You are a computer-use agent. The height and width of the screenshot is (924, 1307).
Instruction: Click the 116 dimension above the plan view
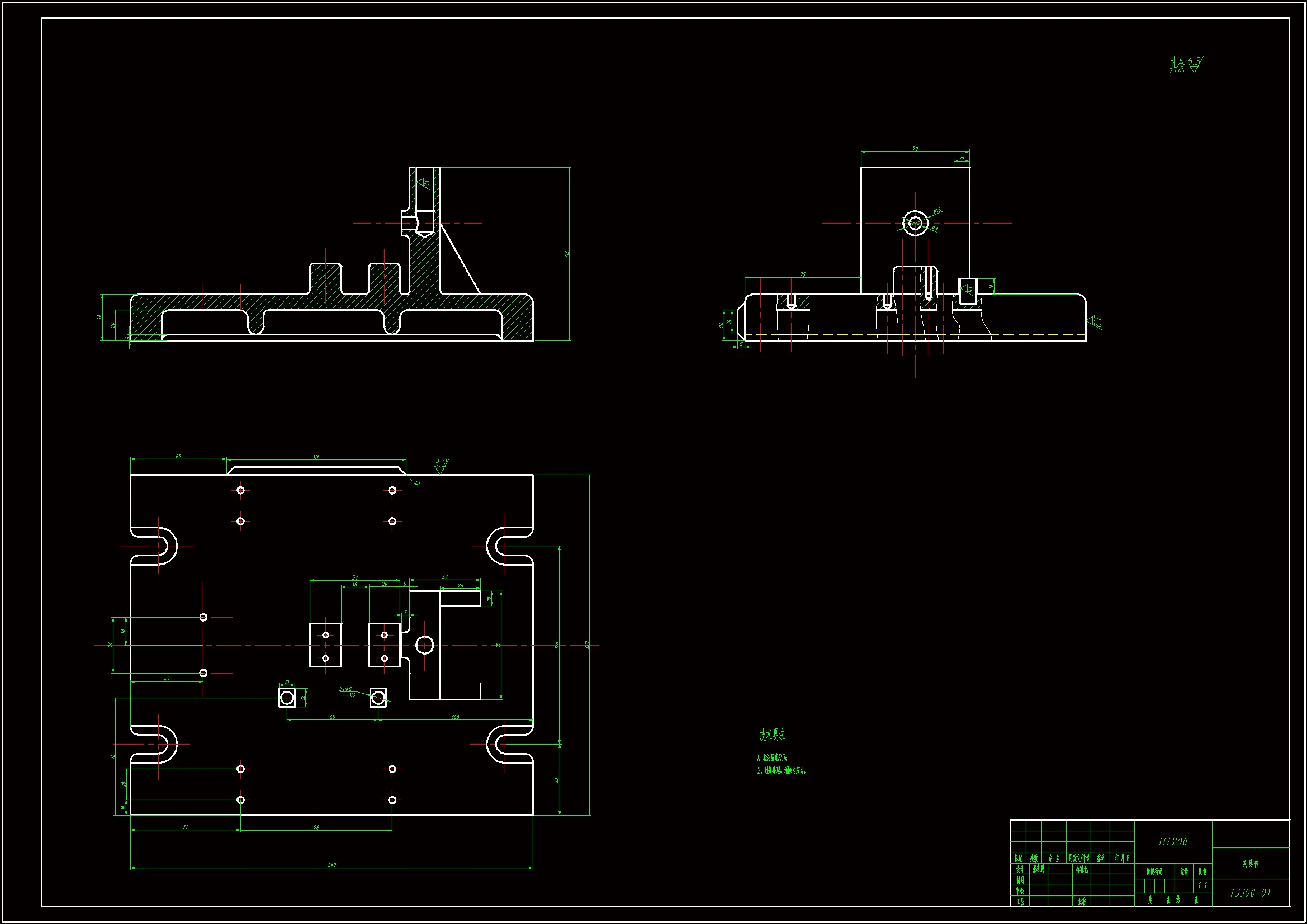pos(316,457)
